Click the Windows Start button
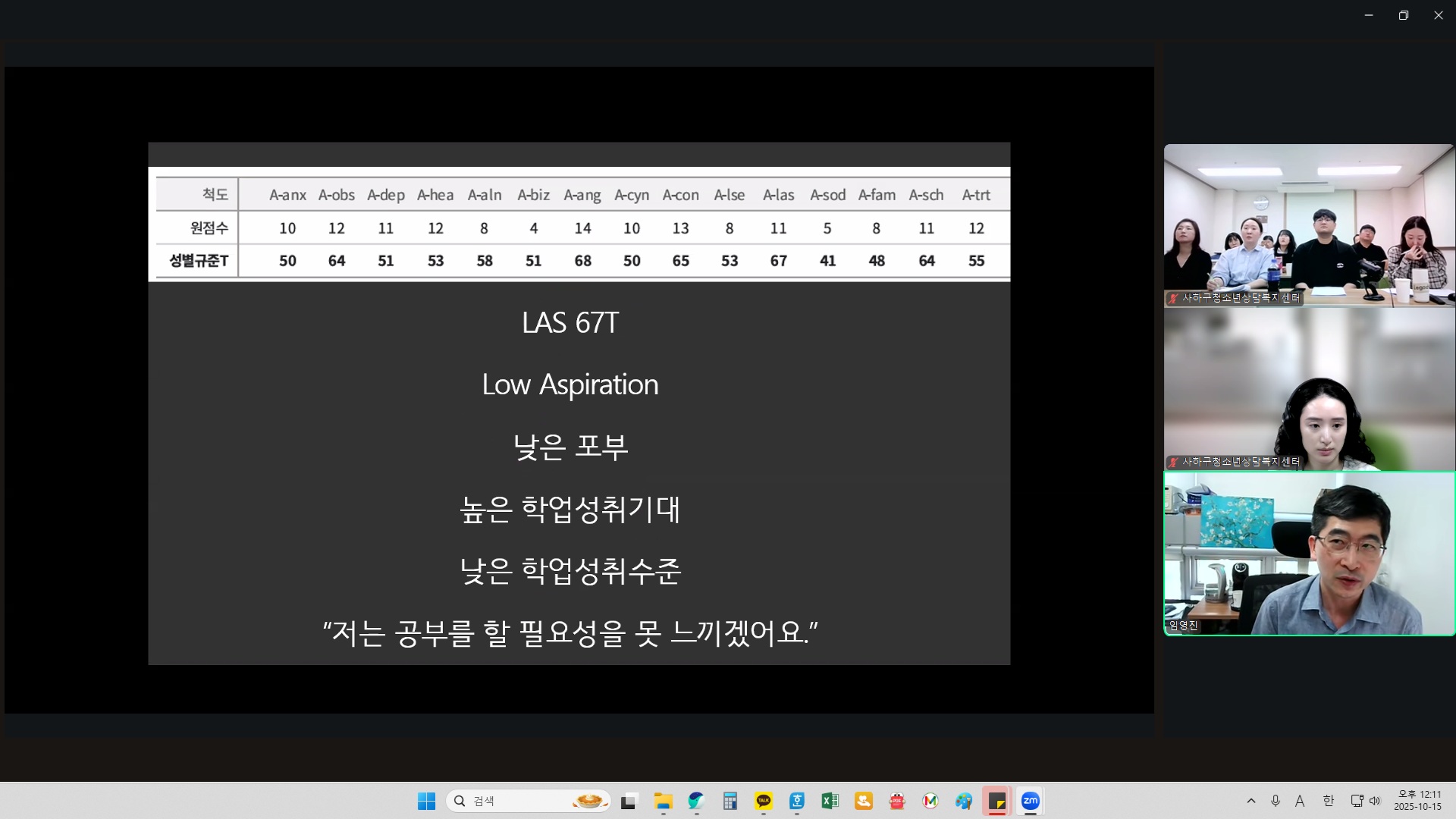 426,801
